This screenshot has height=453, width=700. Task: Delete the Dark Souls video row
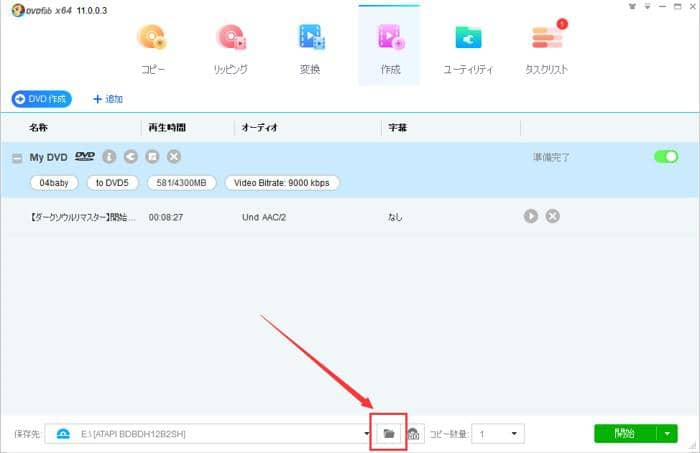click(552, 216)
